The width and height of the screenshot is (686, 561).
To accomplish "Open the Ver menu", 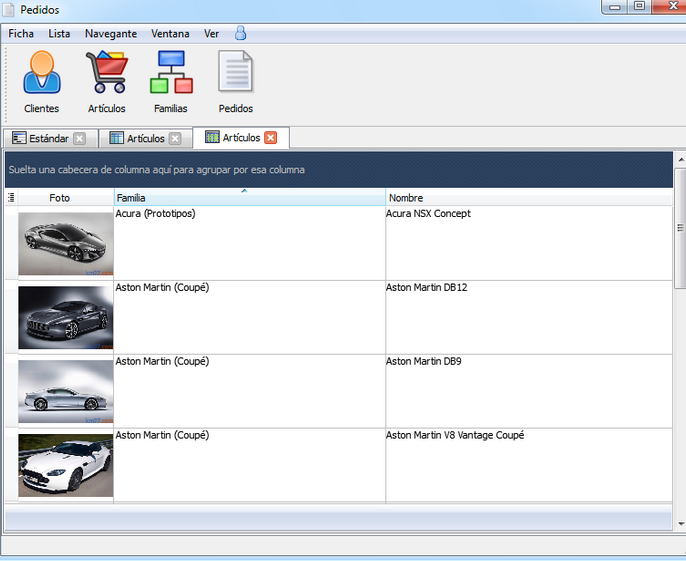I will pos(211,34).
